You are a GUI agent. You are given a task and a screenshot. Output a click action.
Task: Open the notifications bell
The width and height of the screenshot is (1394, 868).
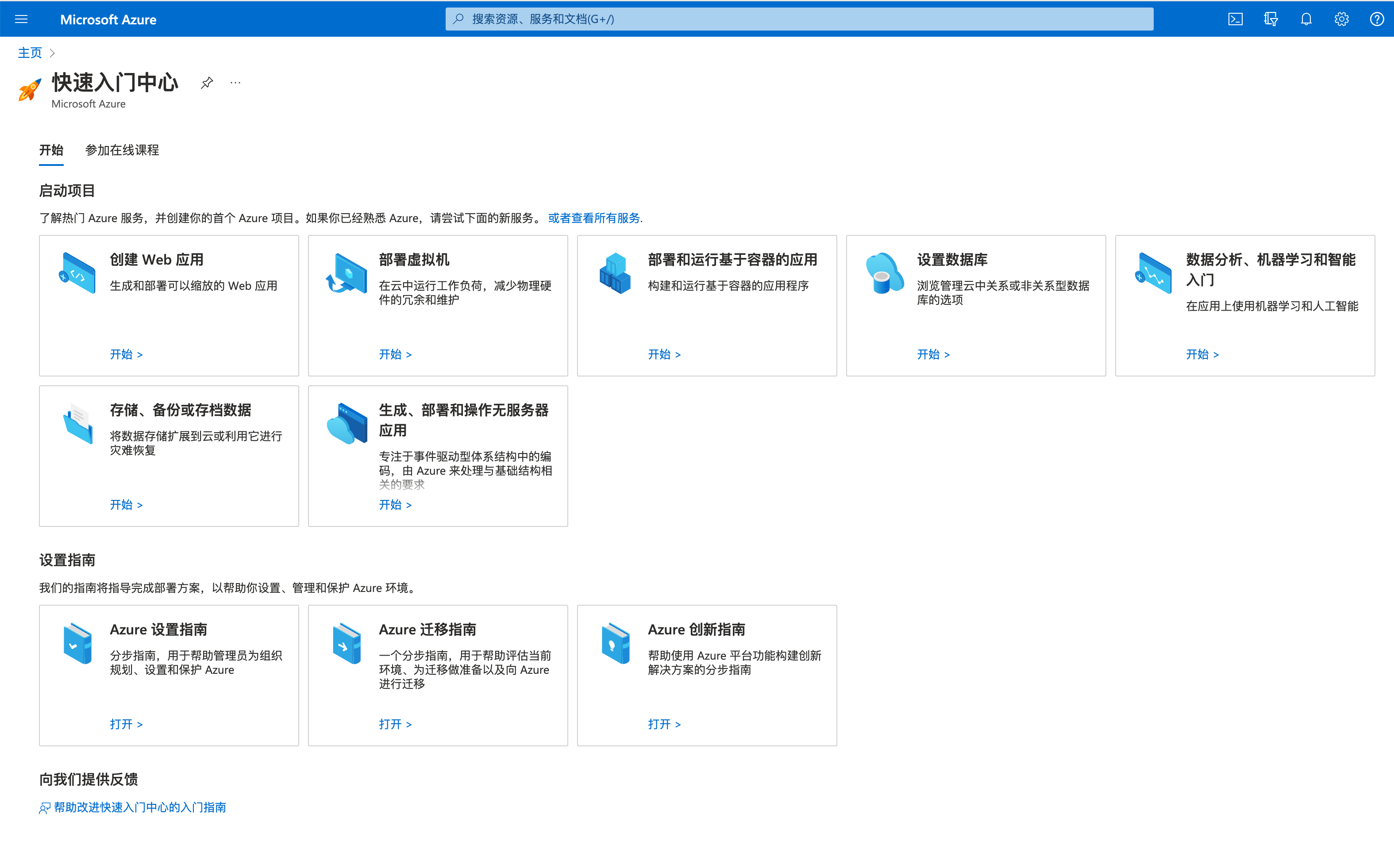pos(1306,19)
